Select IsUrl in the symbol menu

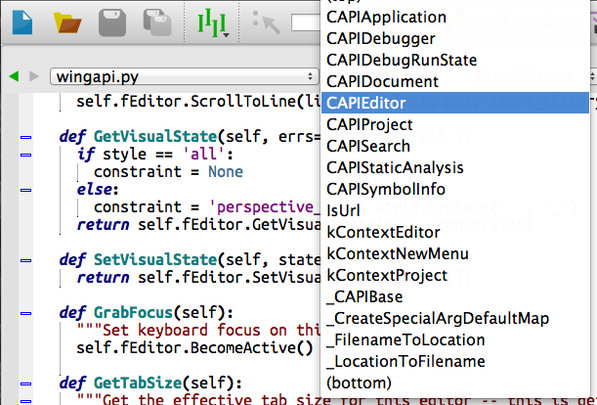pyautogui.click(x=455, y=211)
